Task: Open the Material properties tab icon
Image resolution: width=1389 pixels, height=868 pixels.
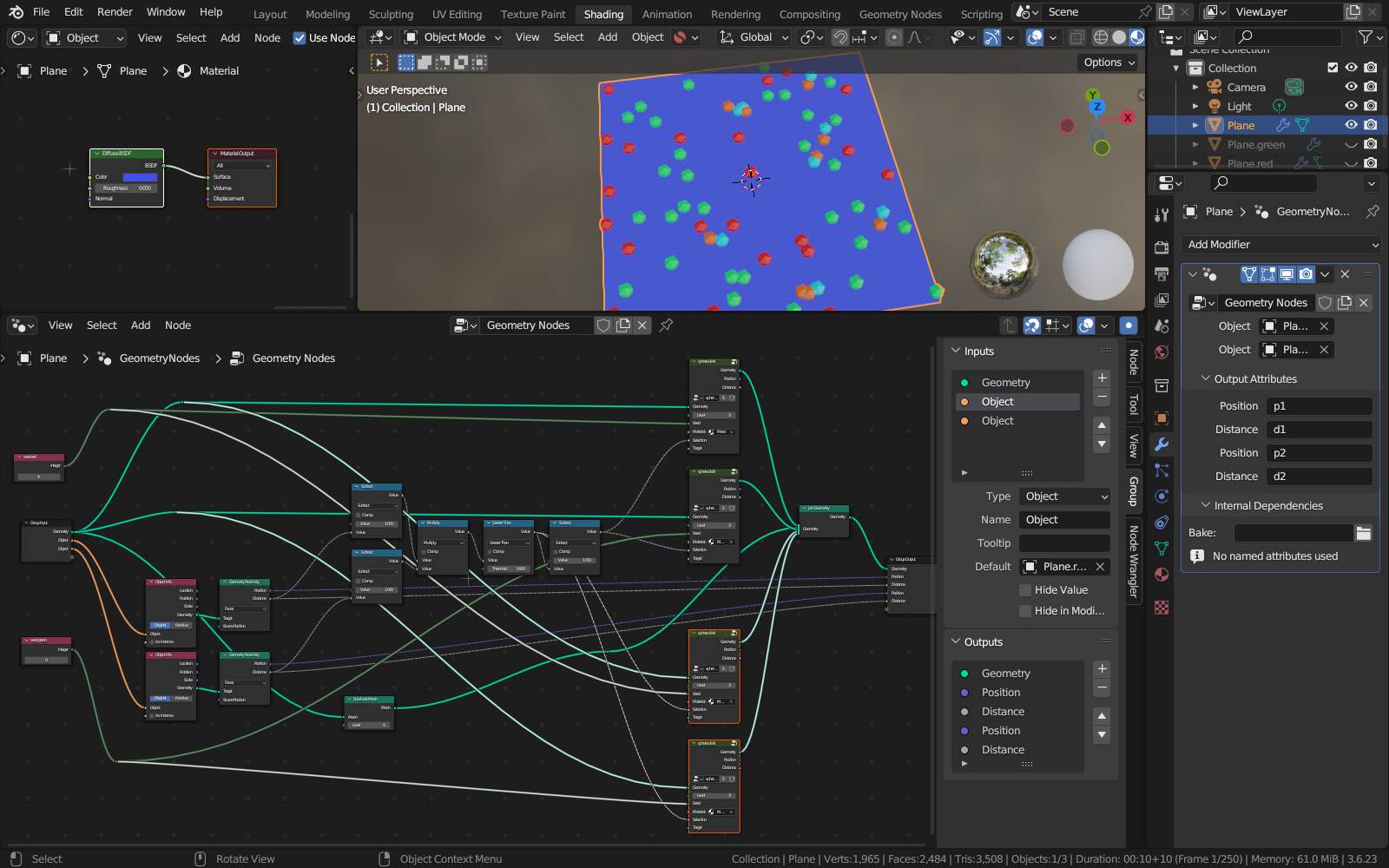Action: coord(1162,575)
